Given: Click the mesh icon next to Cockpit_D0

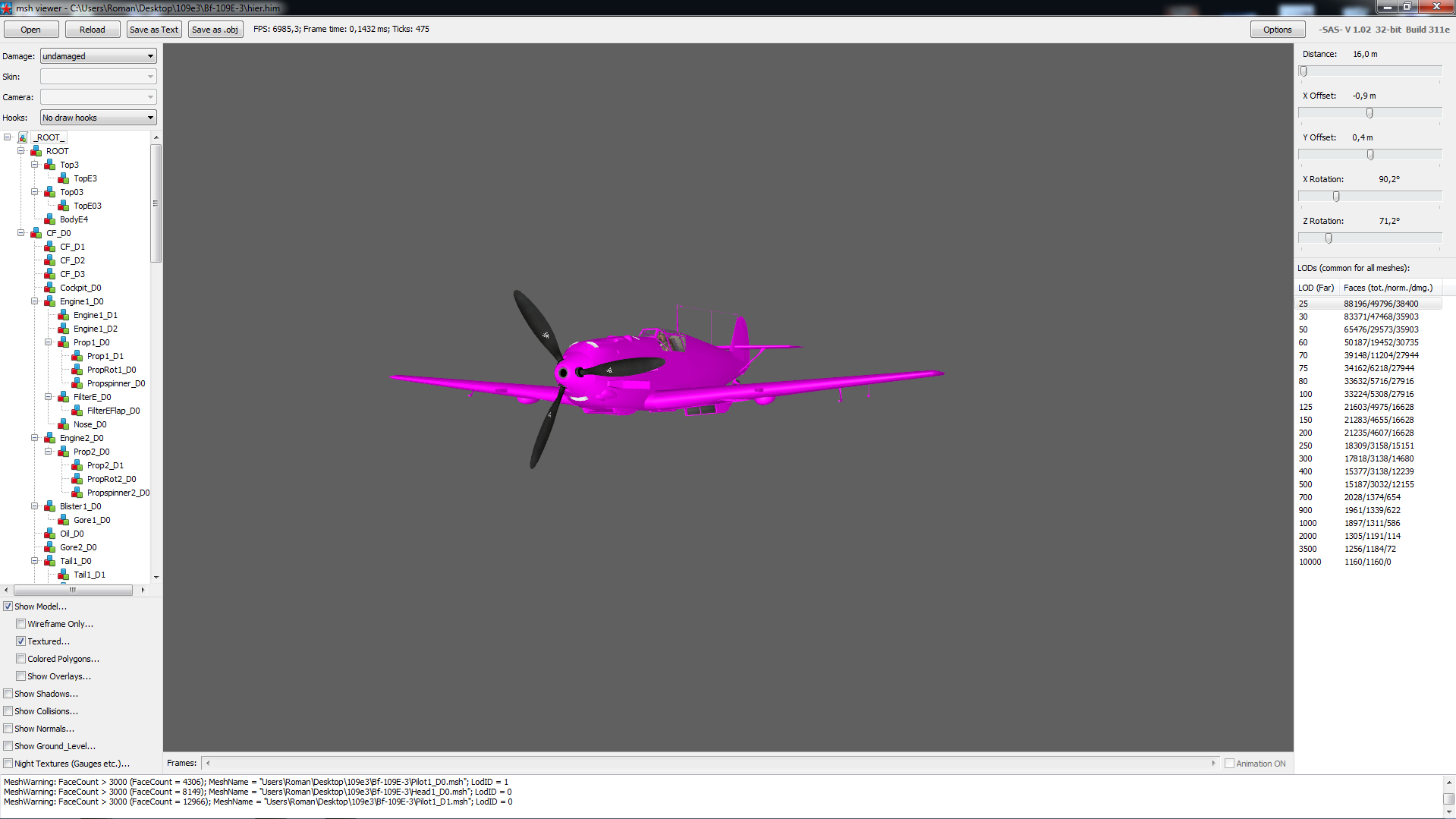Looking at the screenshot, I should coord(50,288).
